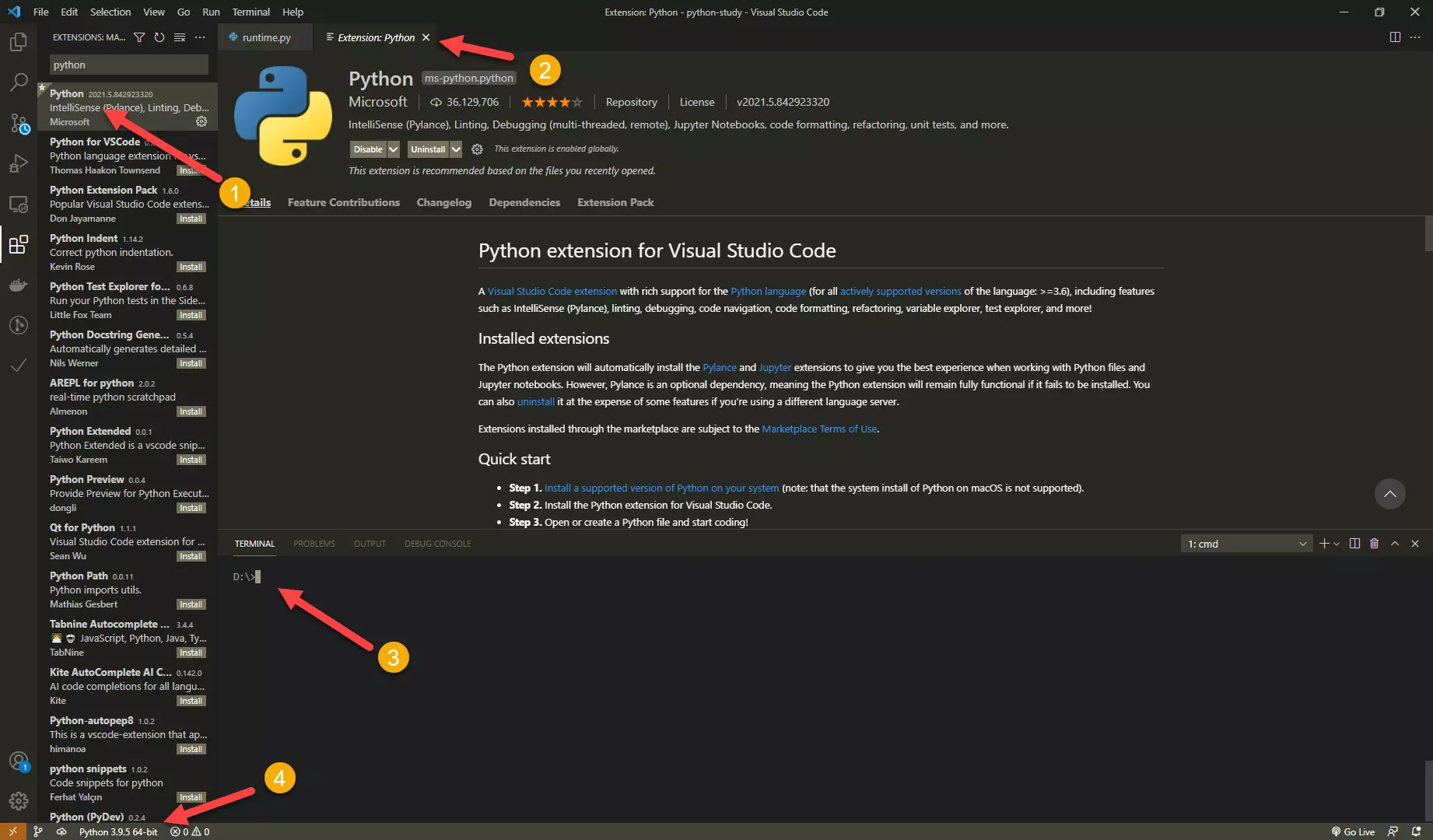Disable the Python extension
The height and width of the screenshot is (840, 1433).
point(368,149)
